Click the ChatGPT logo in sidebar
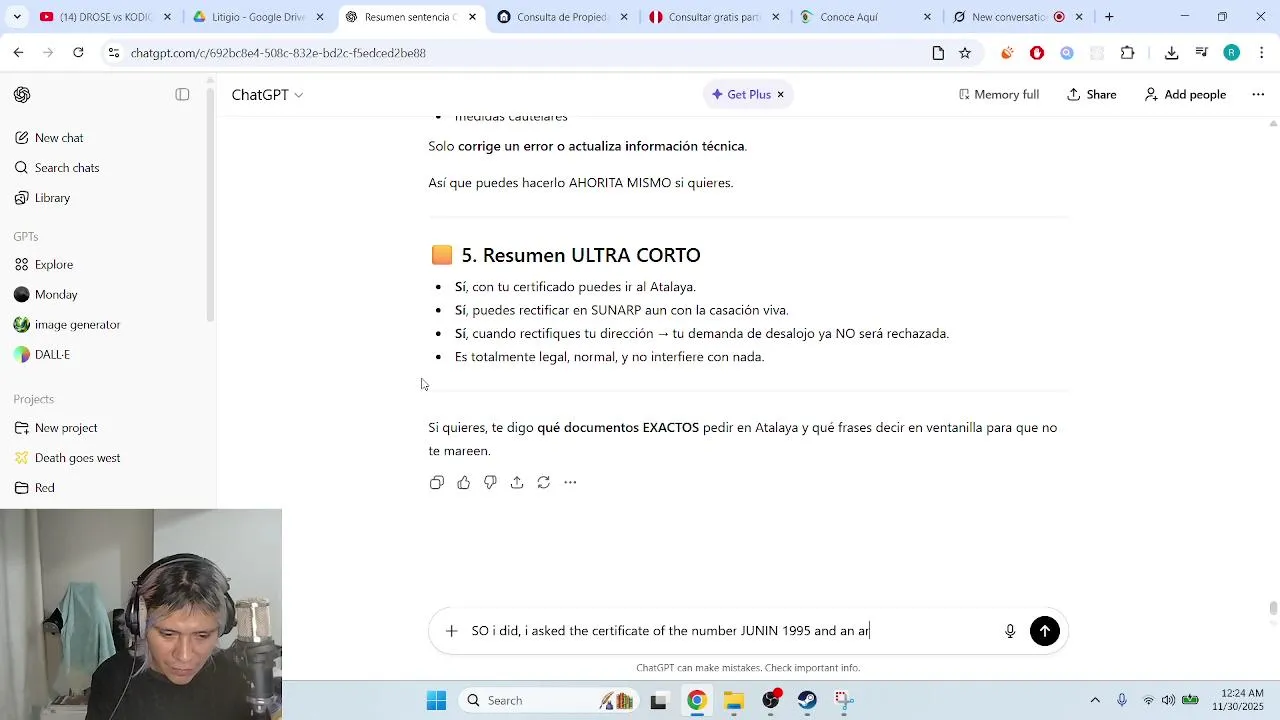 22,95
